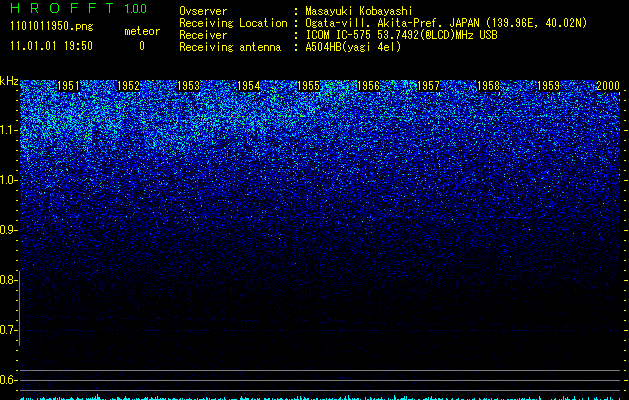Click the Ovserver label

point(203,11)
